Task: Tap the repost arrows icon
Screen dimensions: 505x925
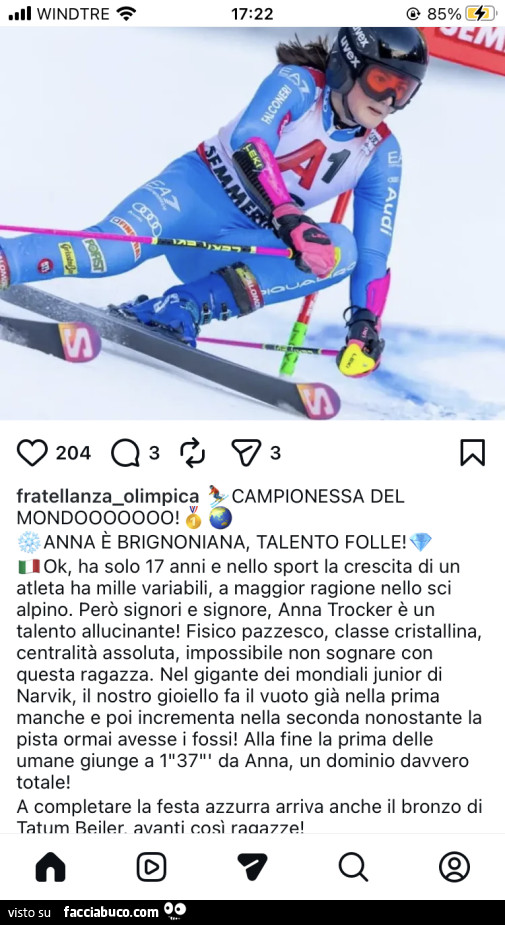Action: tap(192, 453)
